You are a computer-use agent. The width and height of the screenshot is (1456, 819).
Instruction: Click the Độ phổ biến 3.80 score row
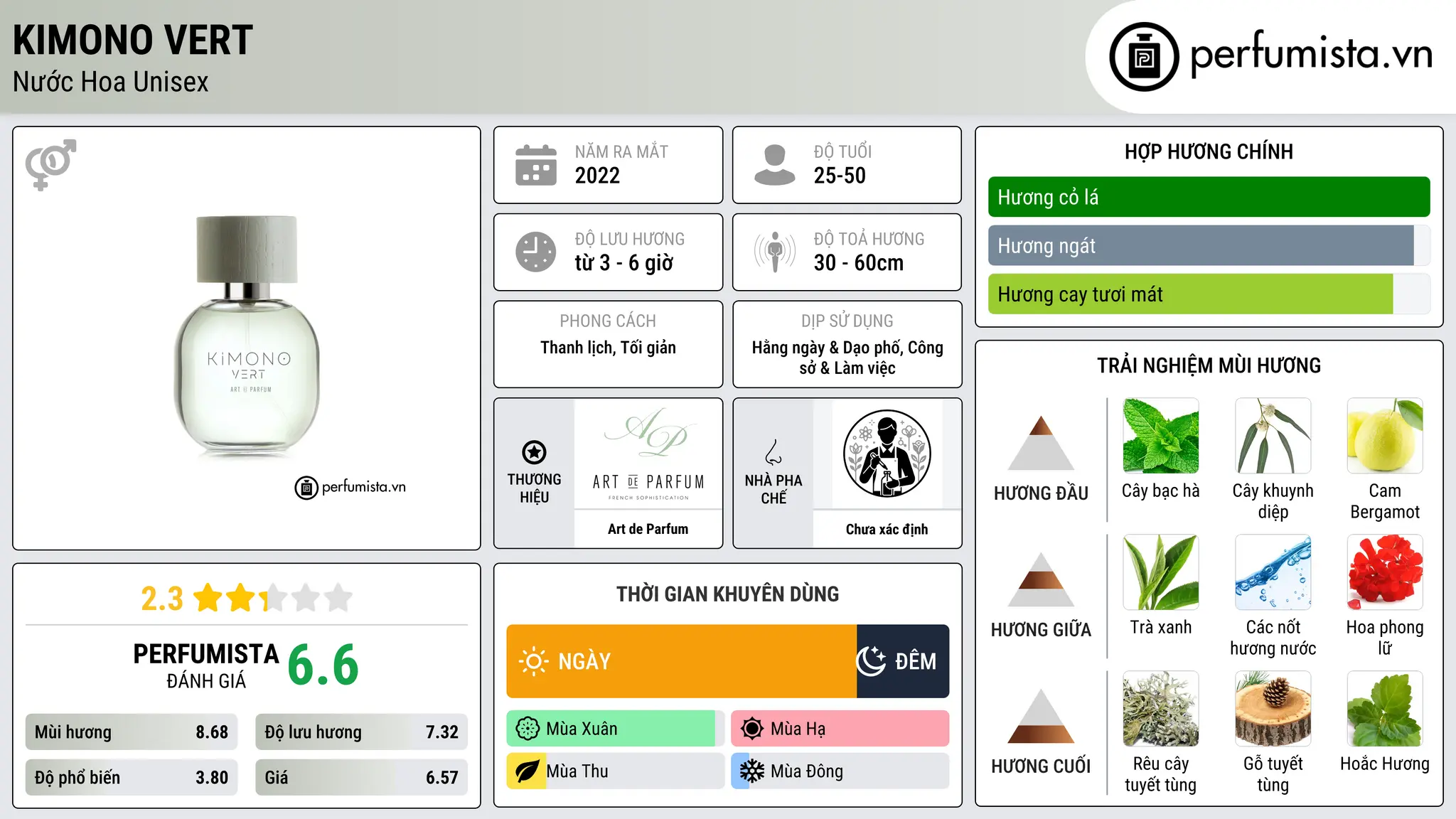tap(132, 778)
